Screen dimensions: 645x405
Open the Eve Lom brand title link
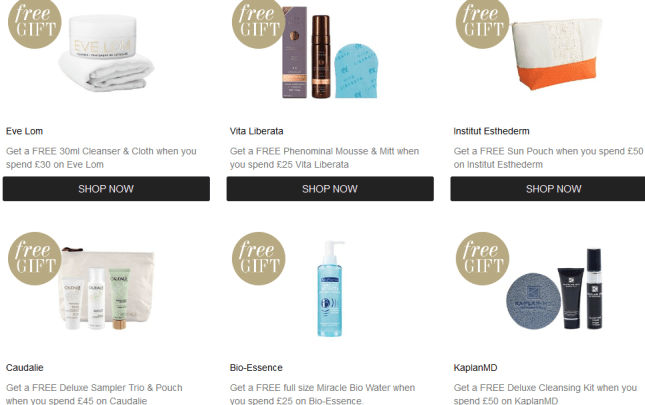coord(24,131)
